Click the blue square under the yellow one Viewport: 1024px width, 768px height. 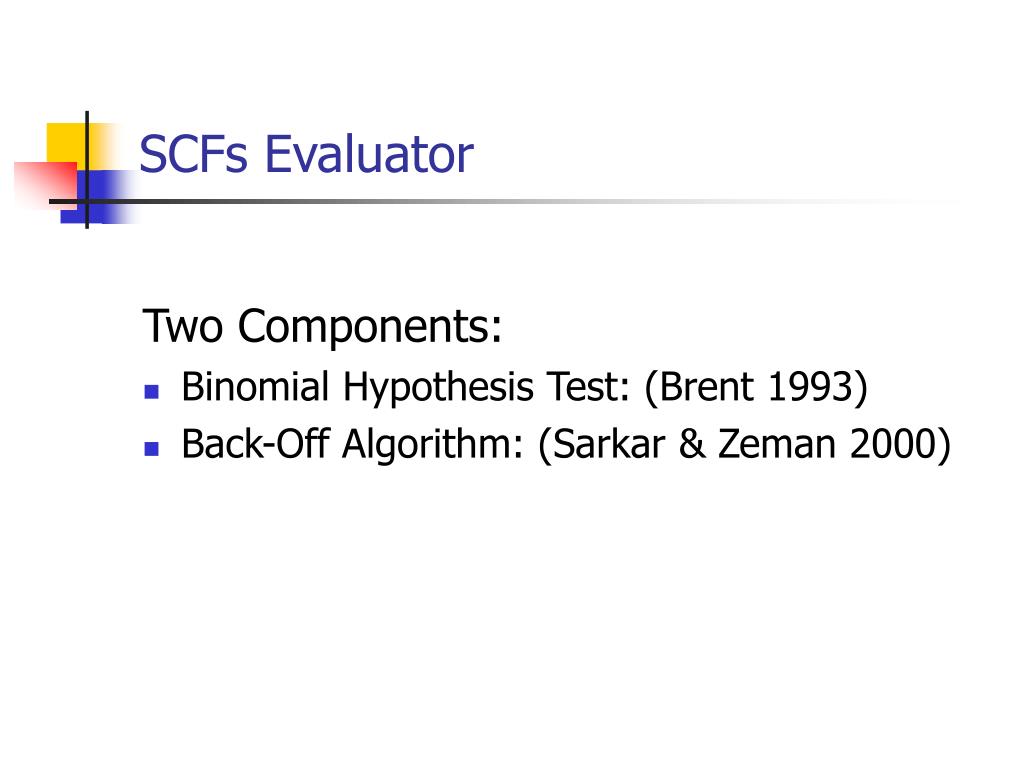[98, 197]
